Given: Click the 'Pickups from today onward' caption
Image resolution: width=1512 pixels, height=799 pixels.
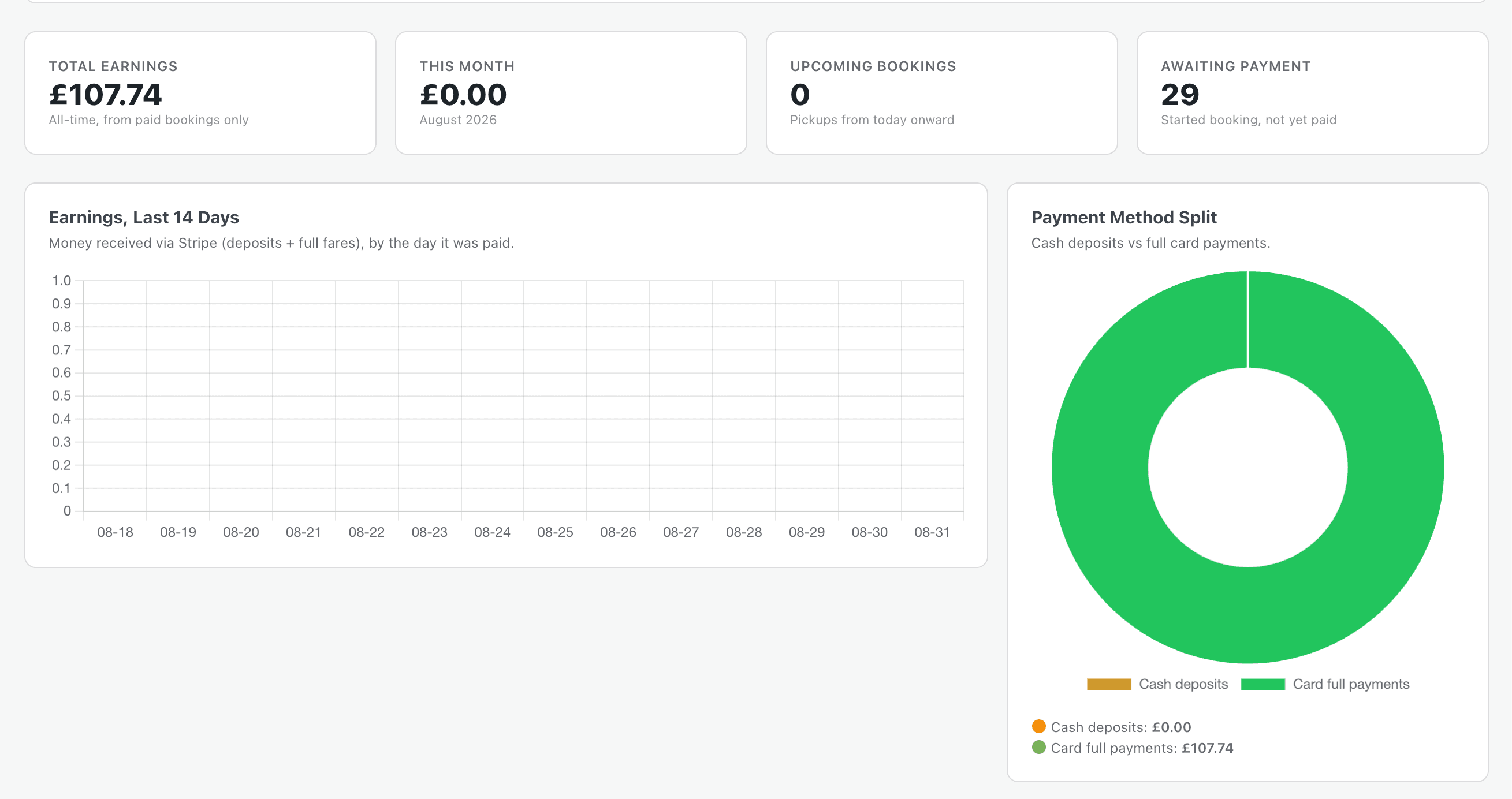Looking at the screenshot, I should (872, 120).
